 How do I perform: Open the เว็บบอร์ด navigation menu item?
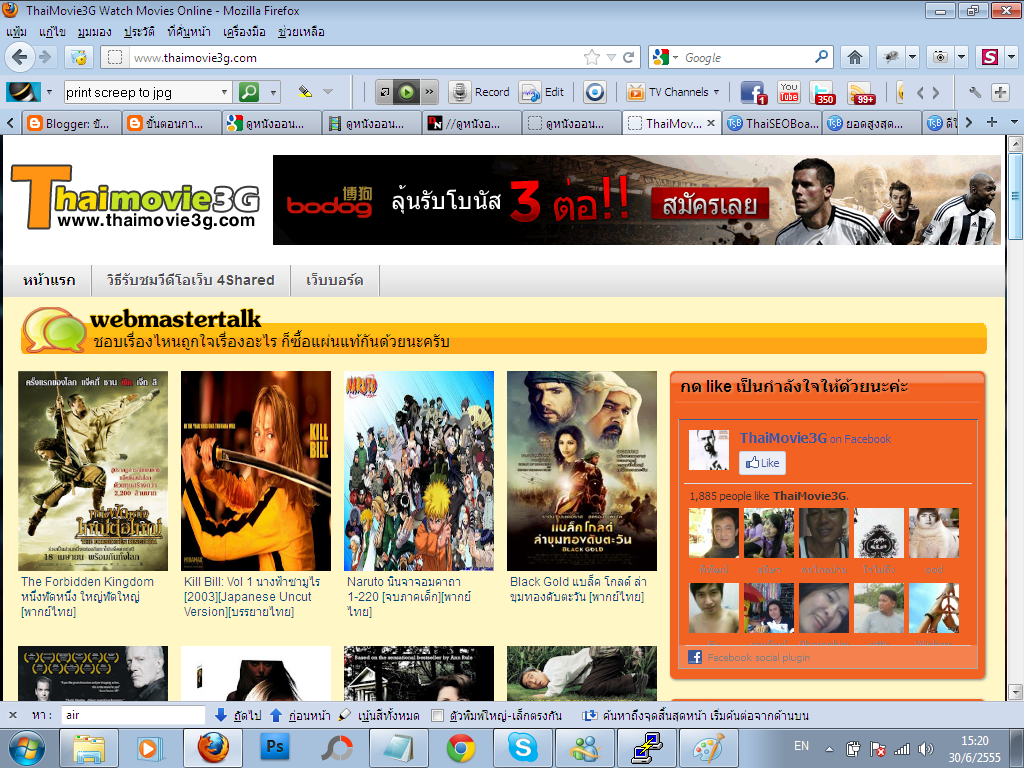[x=334, y=280]
